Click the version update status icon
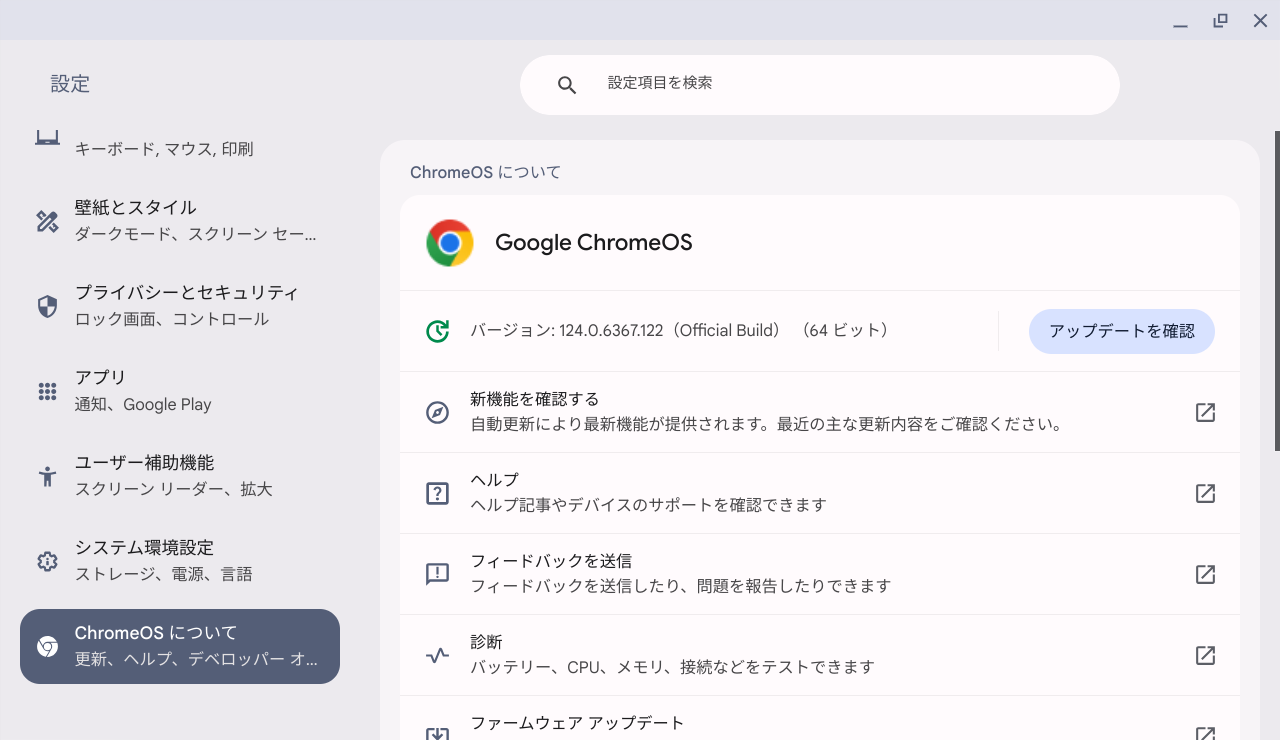This screenshot has height=740, width=1280. tap(437, 330)
